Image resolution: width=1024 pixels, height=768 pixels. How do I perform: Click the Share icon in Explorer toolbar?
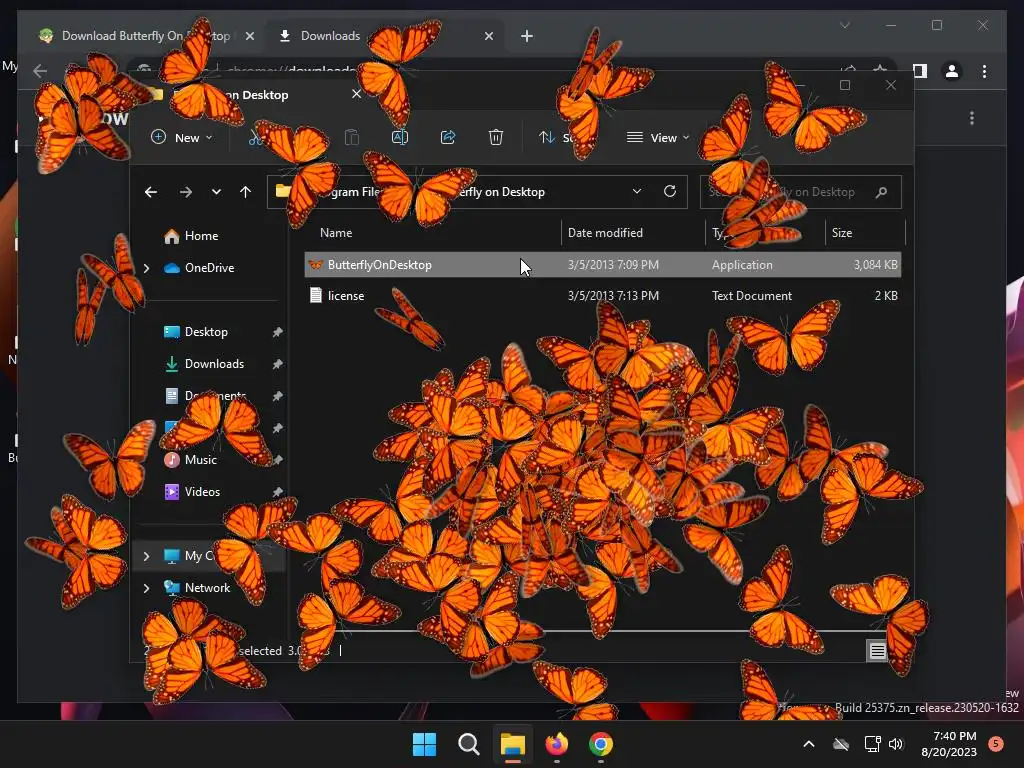click(x=448, y=137)
